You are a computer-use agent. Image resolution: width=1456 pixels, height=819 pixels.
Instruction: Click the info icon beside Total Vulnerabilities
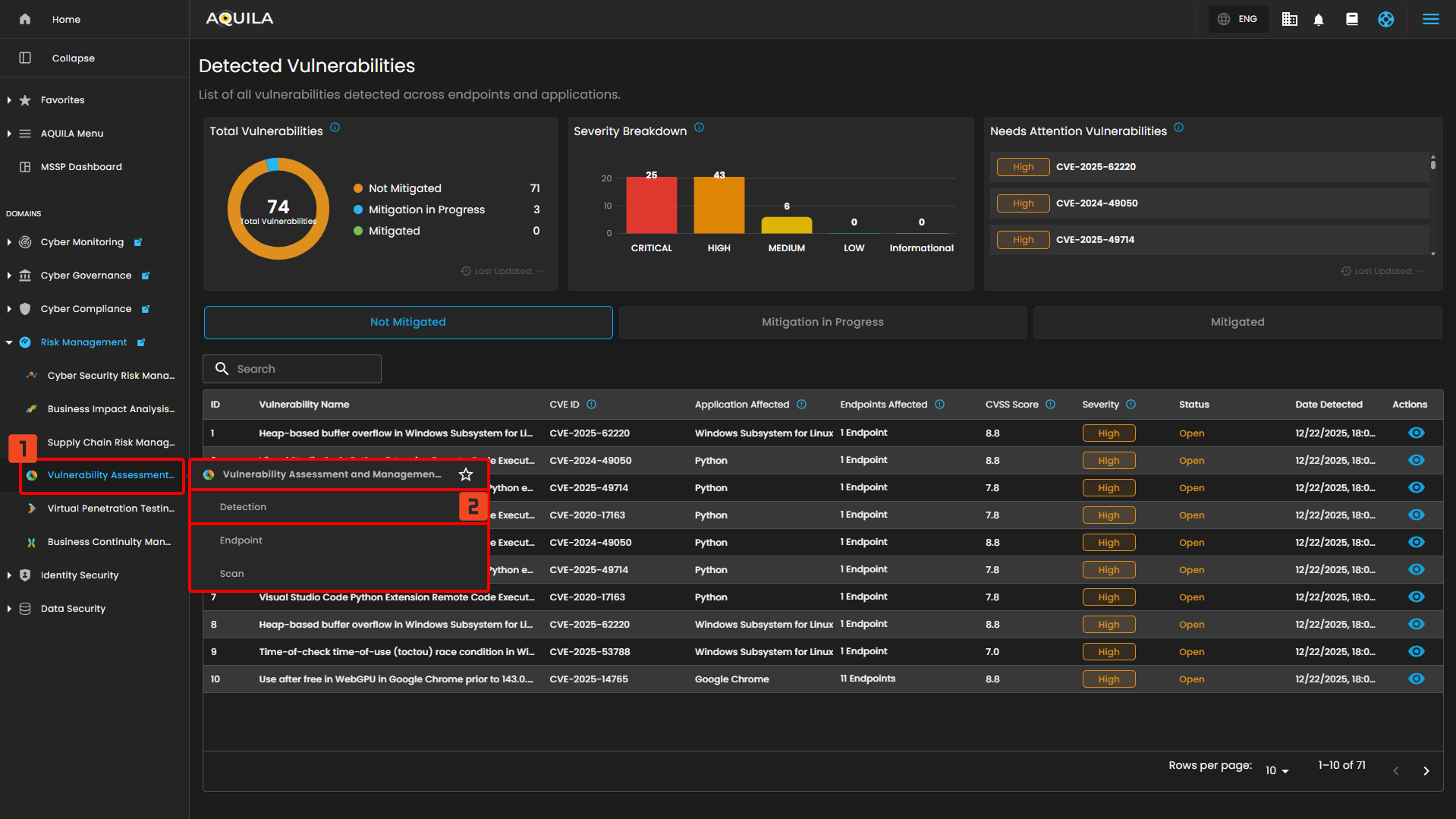click(x=335, y=128)
